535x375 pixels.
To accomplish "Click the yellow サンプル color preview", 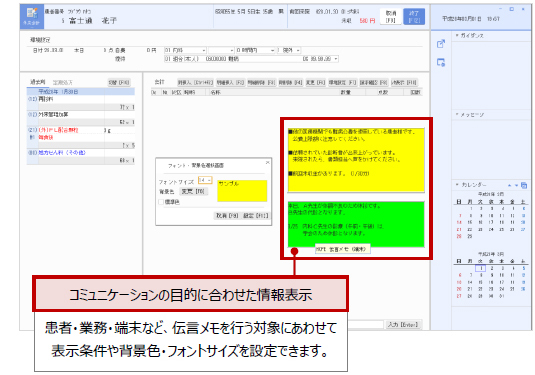I will click(242, 191).
